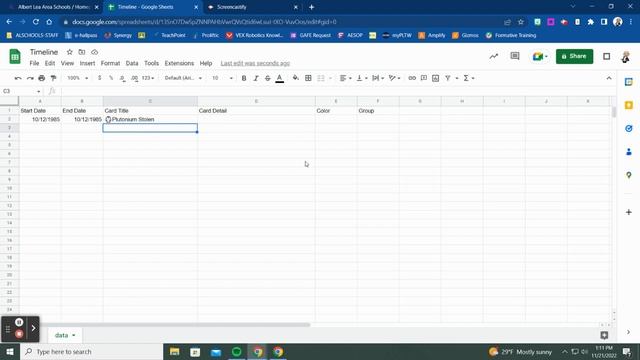This screenshot has height=360, width=640.
Task: Open horizontal align dropdown
Action: [345, 78]
